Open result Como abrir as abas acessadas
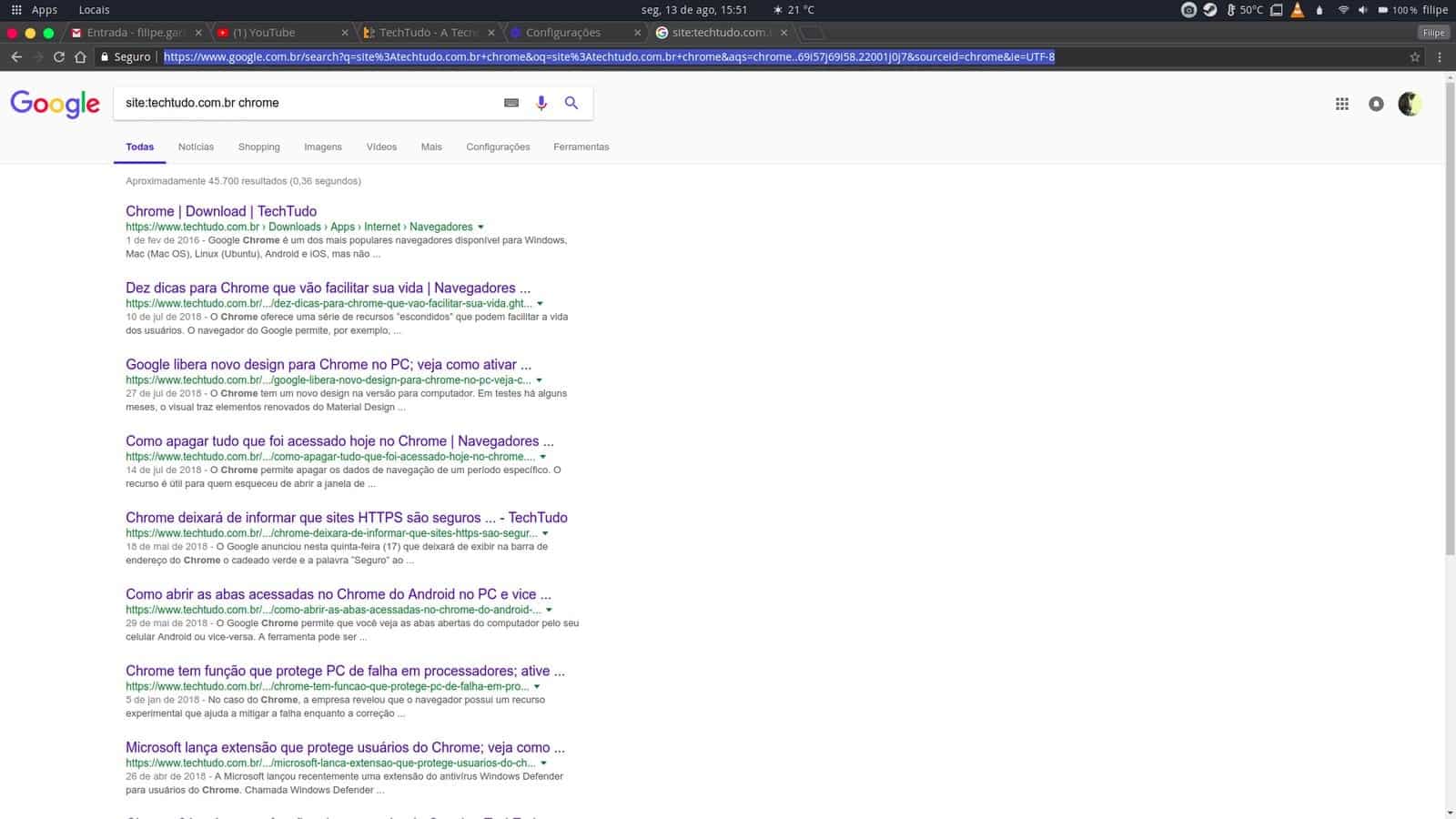 (x=339, y=594)
